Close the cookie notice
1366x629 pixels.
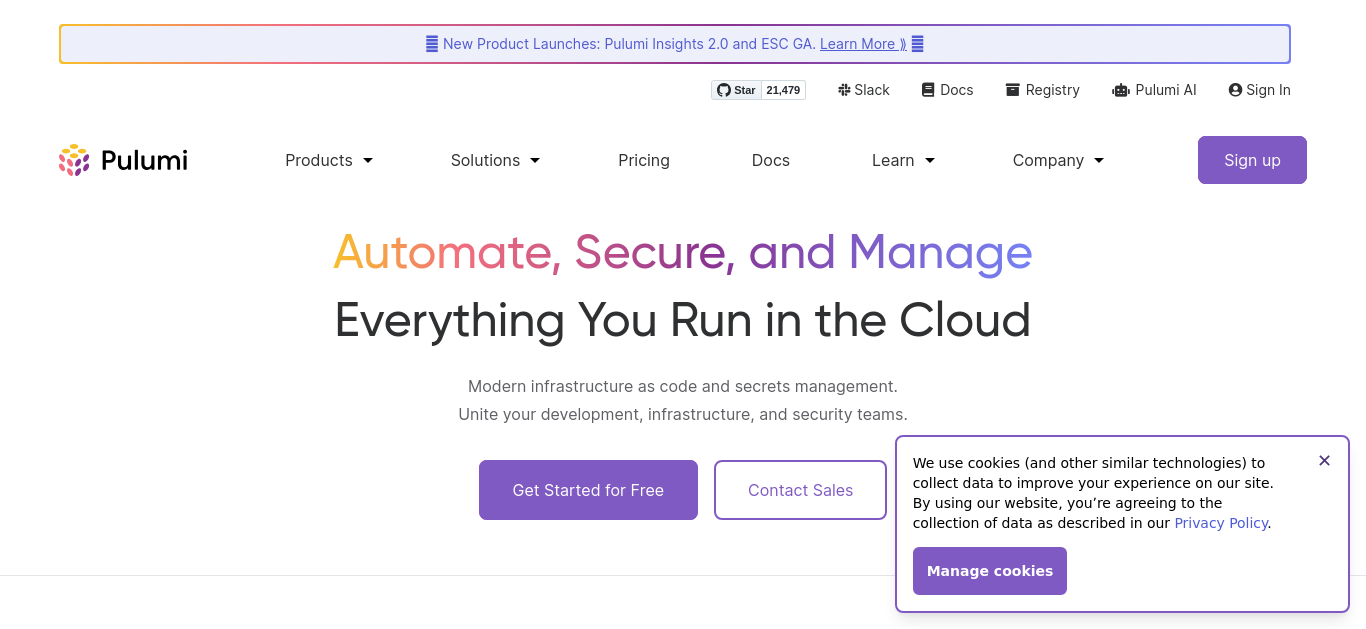(1325, 461)
